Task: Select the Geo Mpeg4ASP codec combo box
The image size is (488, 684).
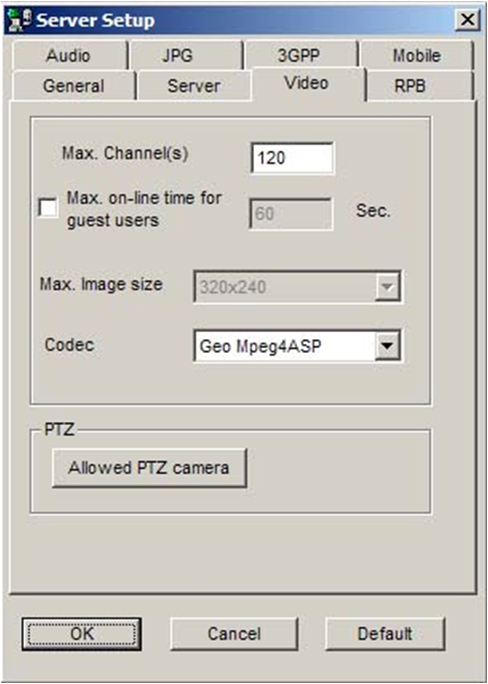Action: 297,346
